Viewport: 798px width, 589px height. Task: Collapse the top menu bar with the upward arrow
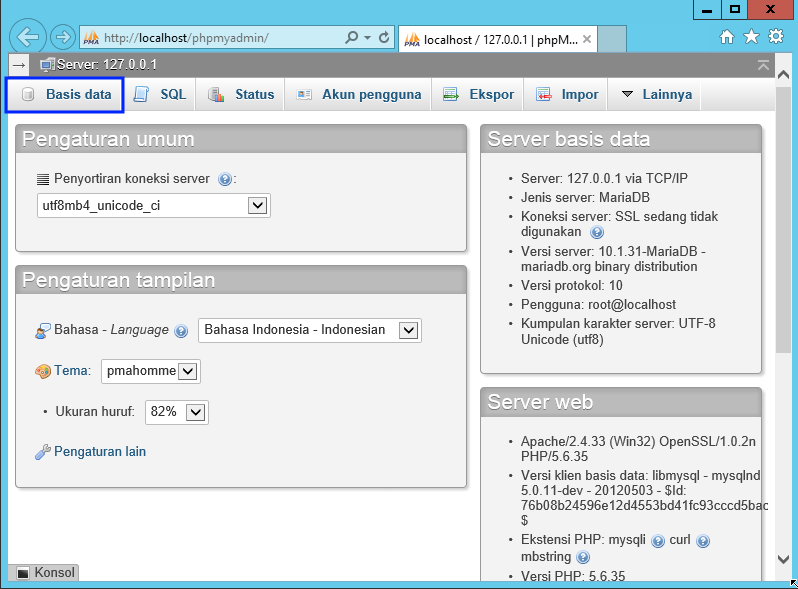pos(763,65)
